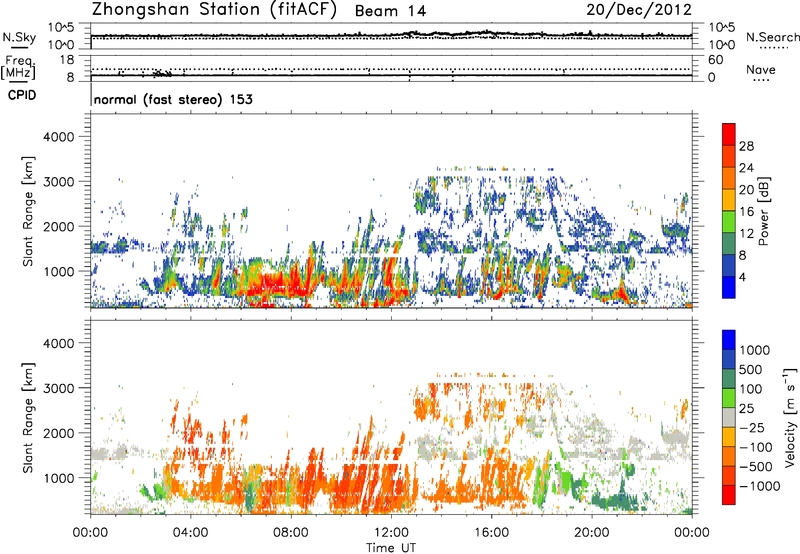
Task: Click the 'Nave' legend label
Action: 761,69
